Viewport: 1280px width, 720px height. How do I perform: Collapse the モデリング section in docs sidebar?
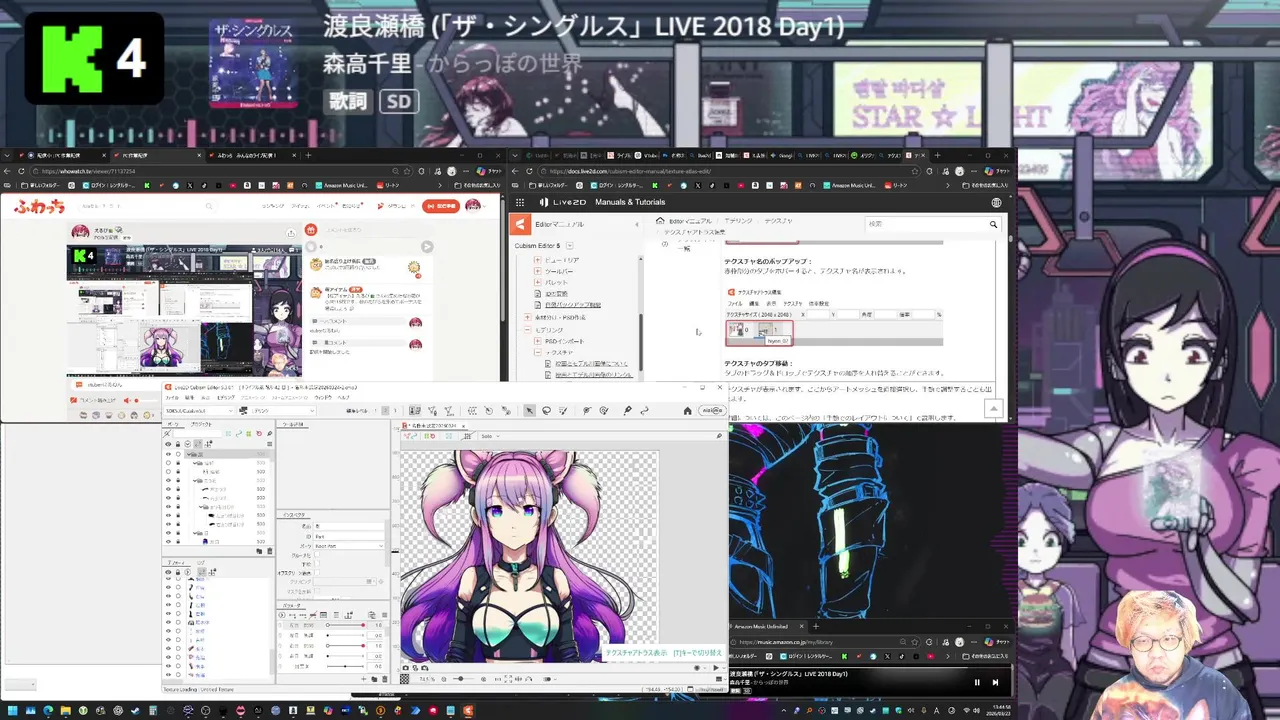click(x=527, y=329)
